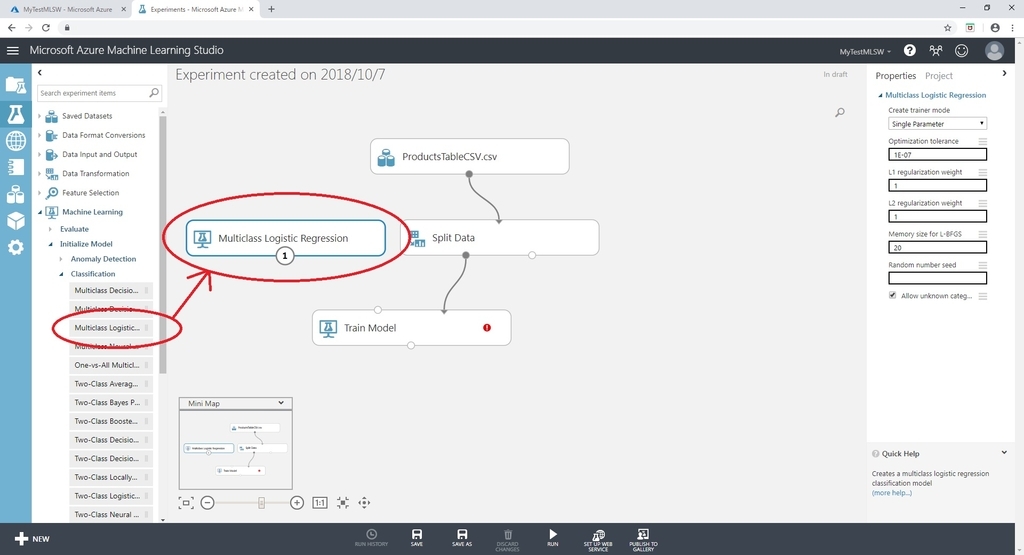Select the Split Data module
The image size is (1024, 555).
pos(500,238)
